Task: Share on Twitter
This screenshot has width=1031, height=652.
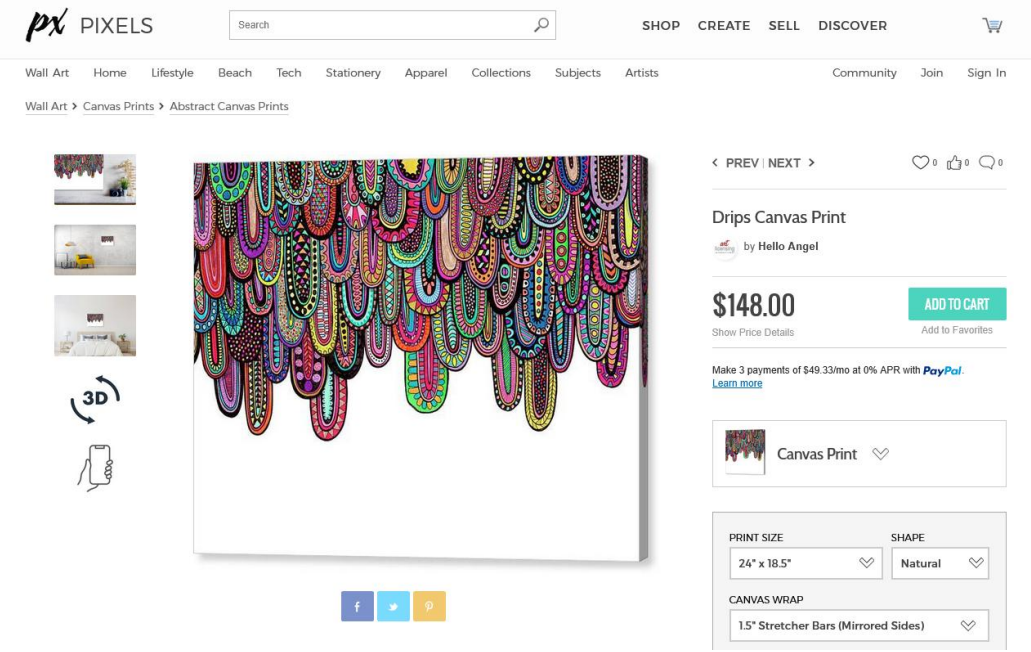Action: coord(393,606)
